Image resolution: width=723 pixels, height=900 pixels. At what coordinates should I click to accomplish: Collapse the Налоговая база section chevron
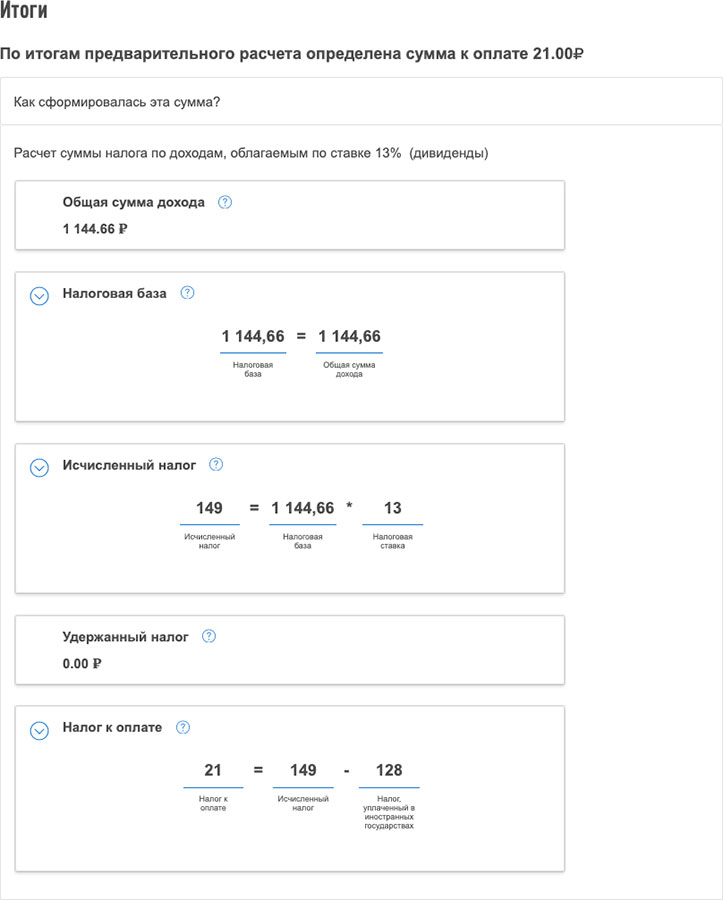pos(39,296)
